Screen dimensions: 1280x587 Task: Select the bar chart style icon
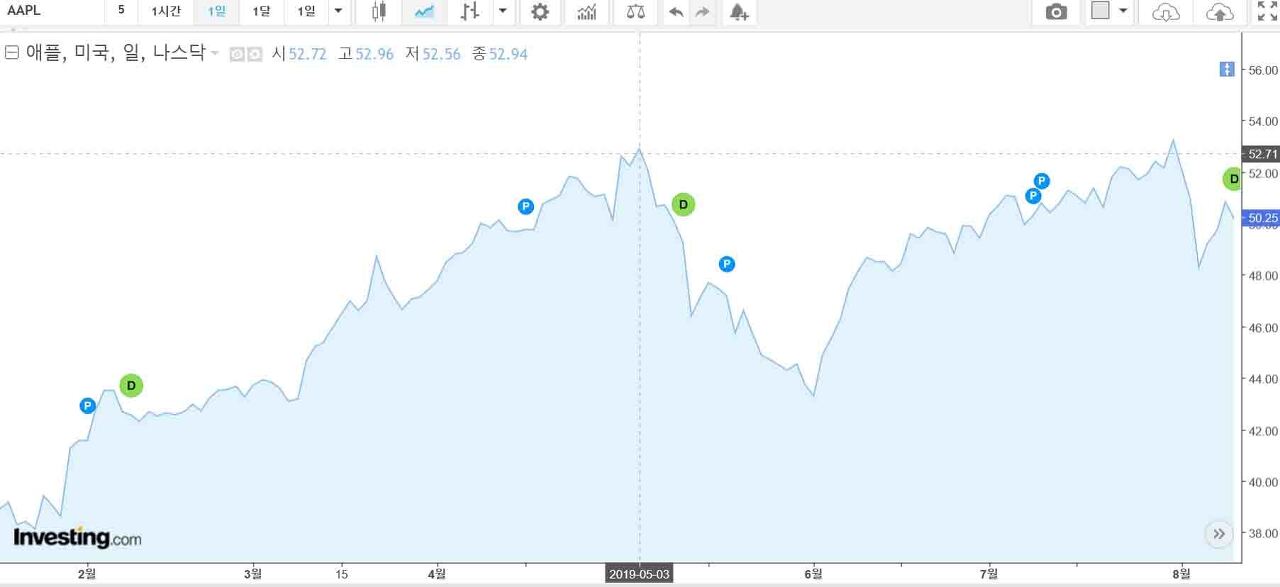point(470,12)
